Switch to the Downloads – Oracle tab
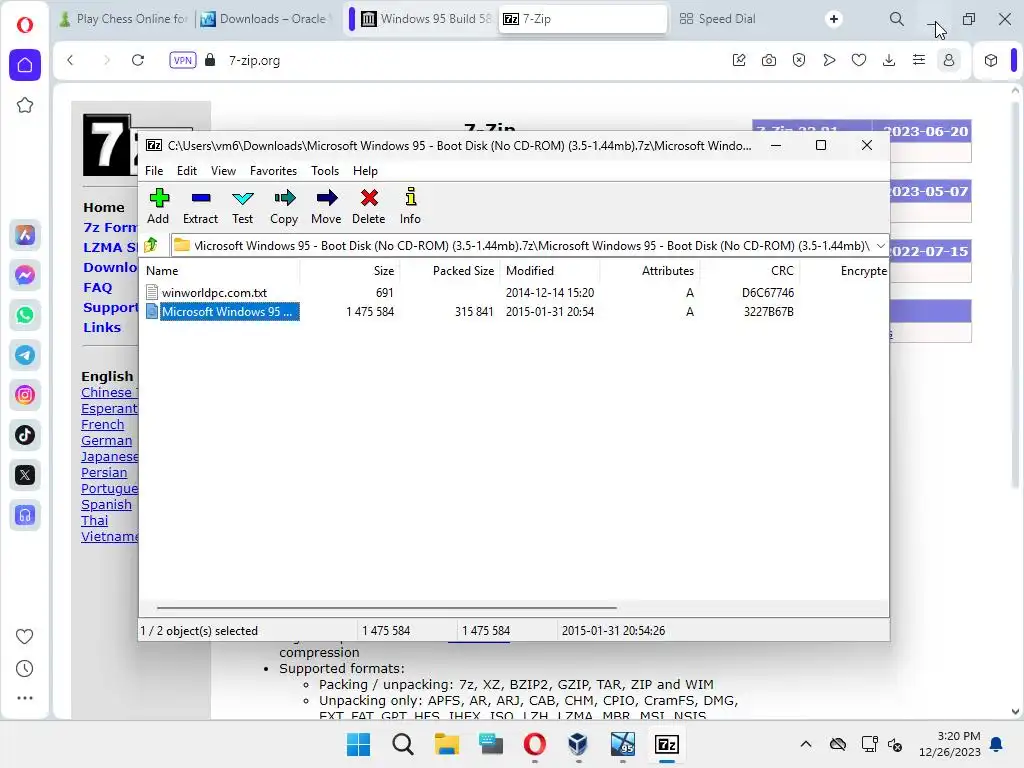 pyautogui.click(x=264, y=19)
